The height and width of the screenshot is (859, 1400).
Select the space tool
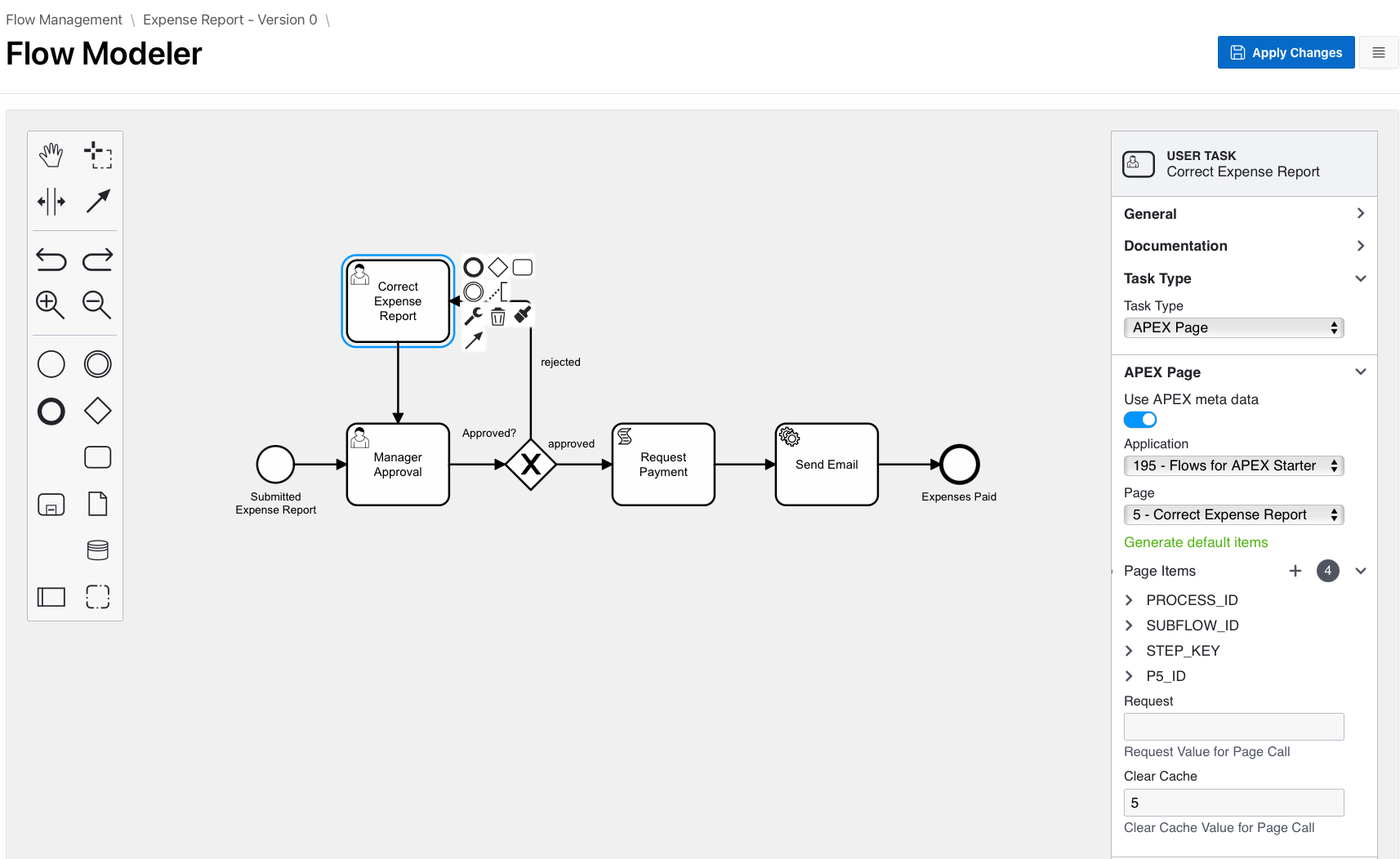pos(51,201)
